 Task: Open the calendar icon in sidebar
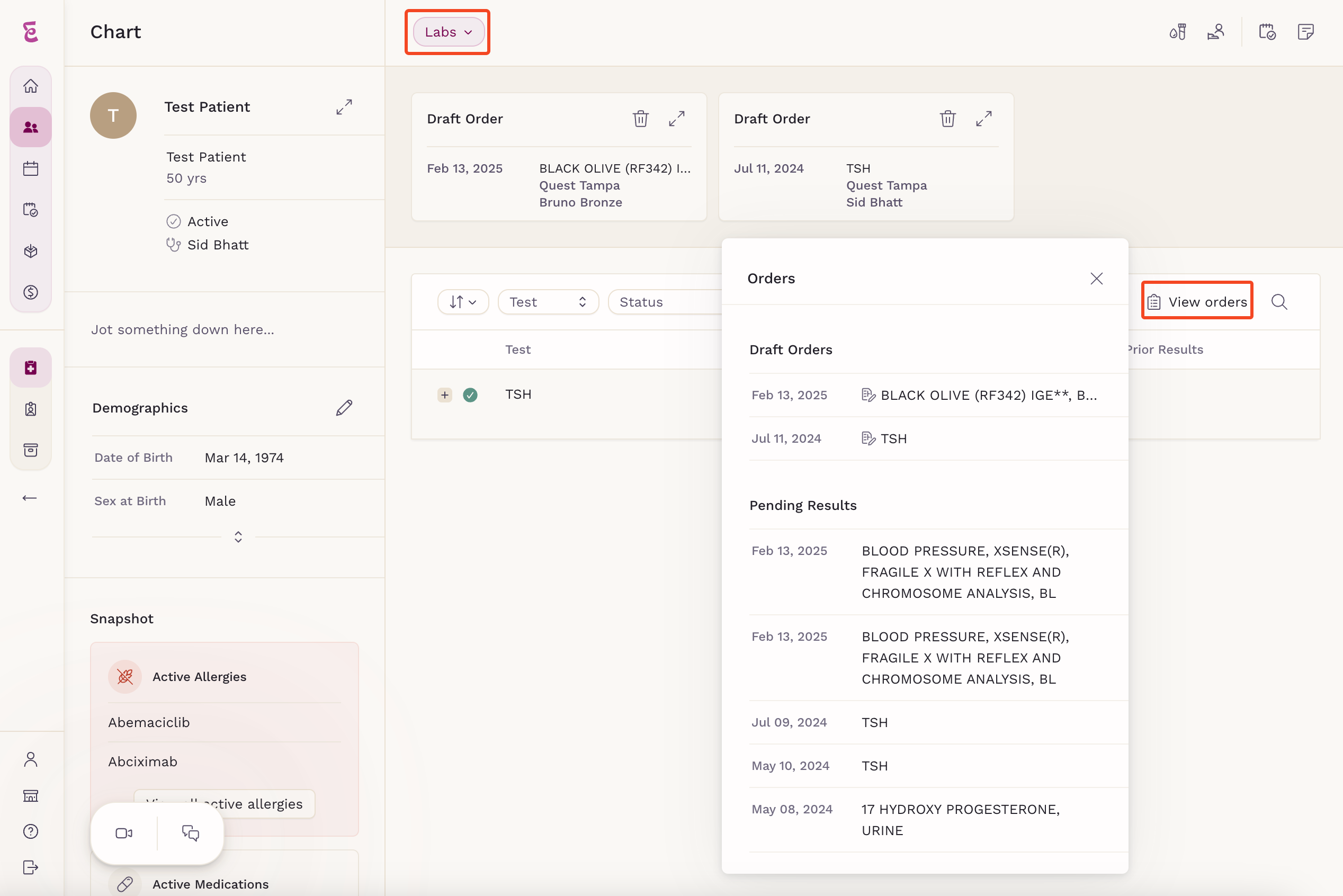(x=31, y=168)
